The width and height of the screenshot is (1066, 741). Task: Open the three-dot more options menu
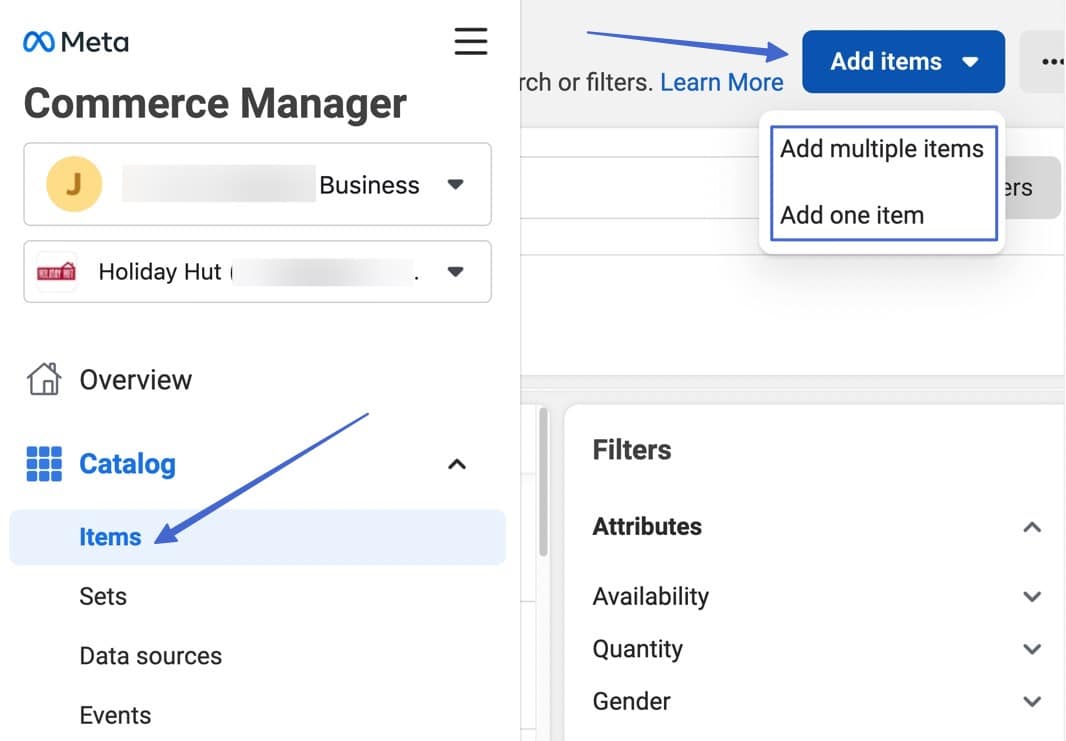[1052, 61]
